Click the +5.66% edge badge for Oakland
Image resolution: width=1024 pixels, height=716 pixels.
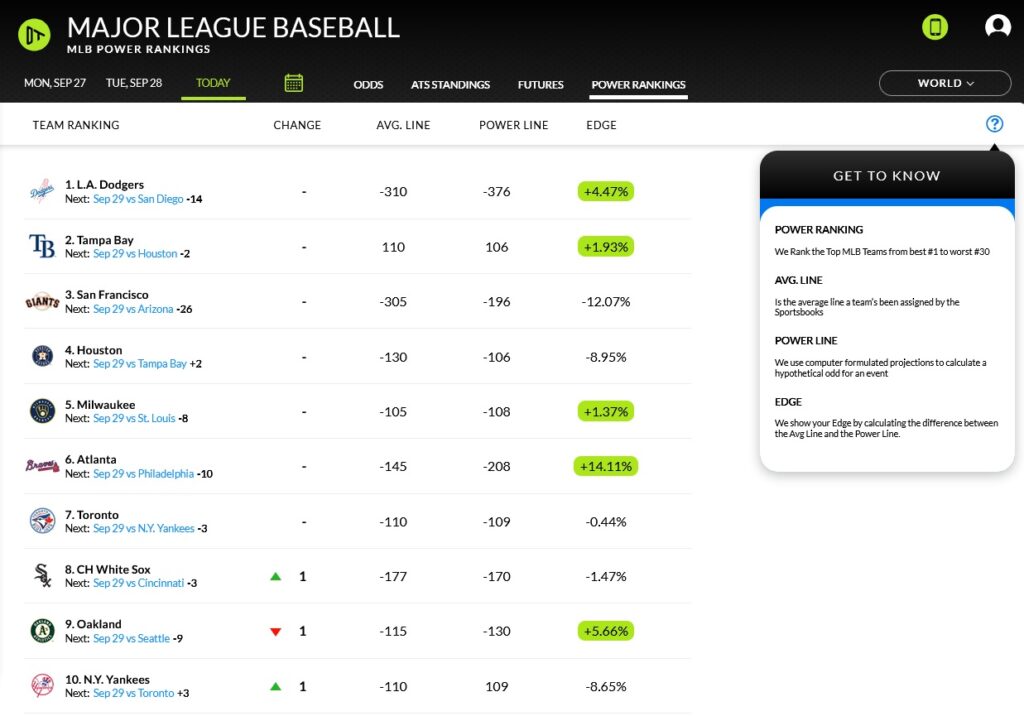click(605, 631)
